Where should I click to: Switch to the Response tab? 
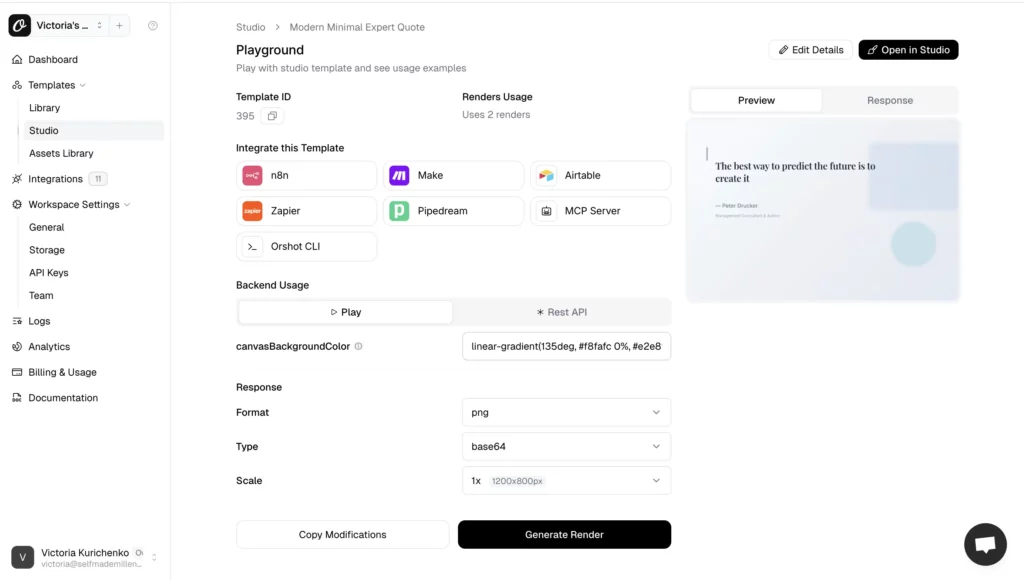point(889,100)
